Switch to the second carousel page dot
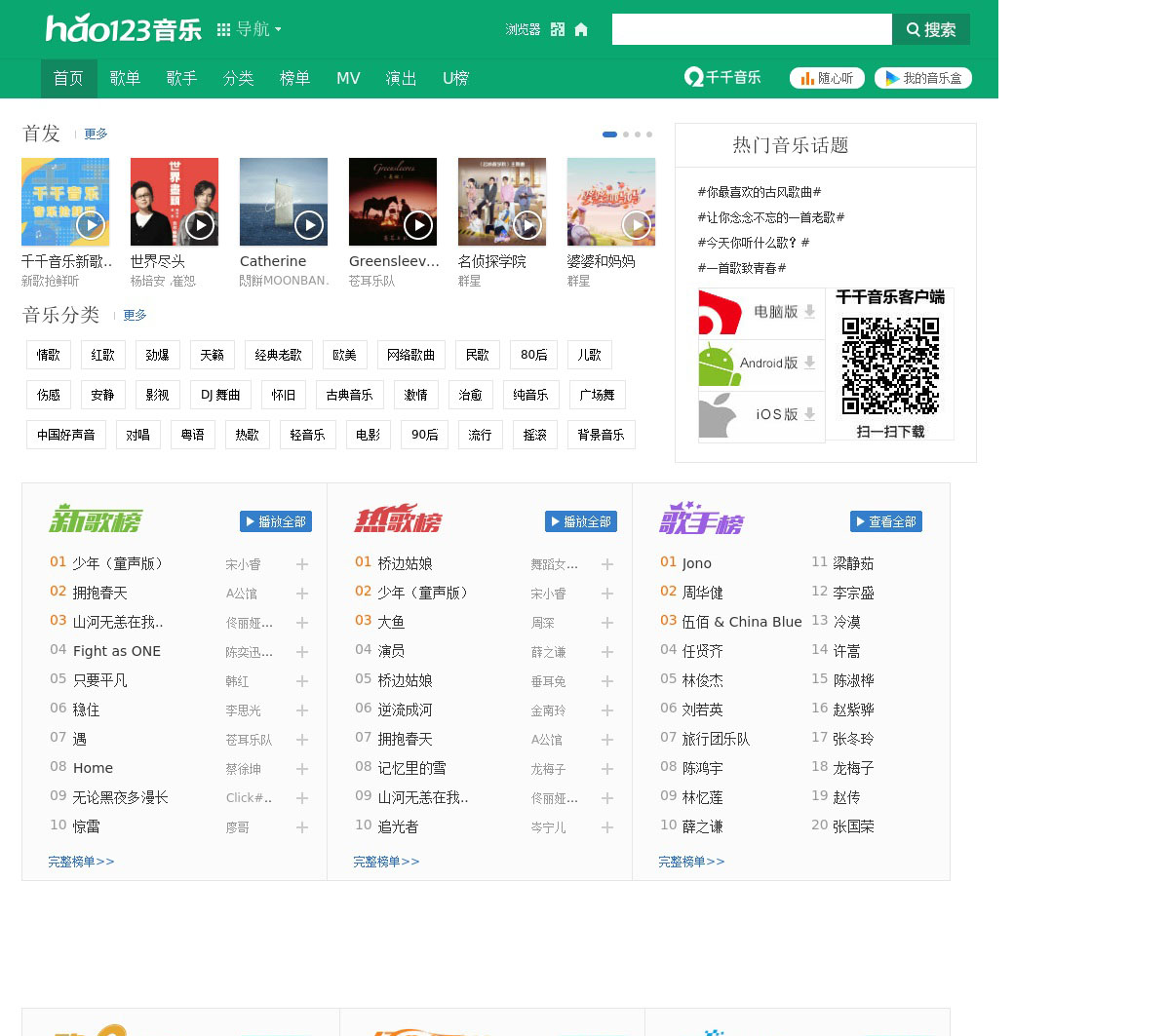Screen dimensions: 1170x1036 click(626, 134)
